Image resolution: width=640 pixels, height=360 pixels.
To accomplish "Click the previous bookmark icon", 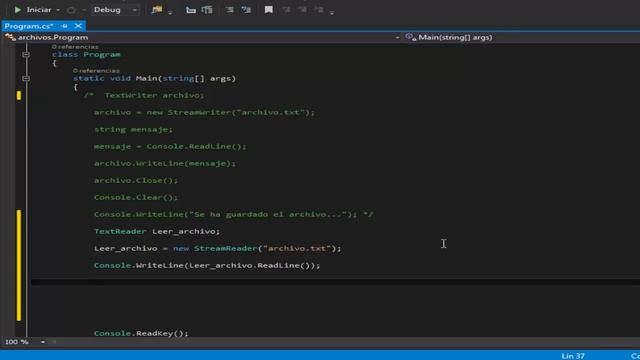I will (286, 10).
